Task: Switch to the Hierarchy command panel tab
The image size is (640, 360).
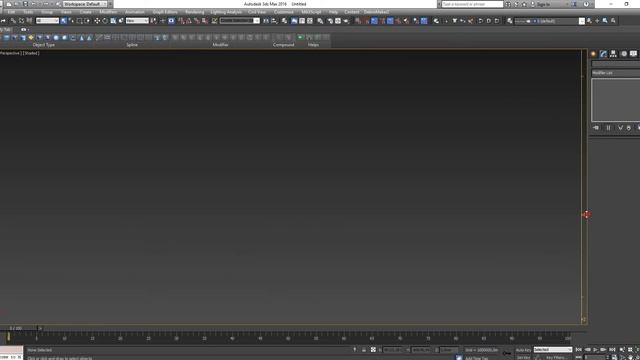Action: point(613,54)
